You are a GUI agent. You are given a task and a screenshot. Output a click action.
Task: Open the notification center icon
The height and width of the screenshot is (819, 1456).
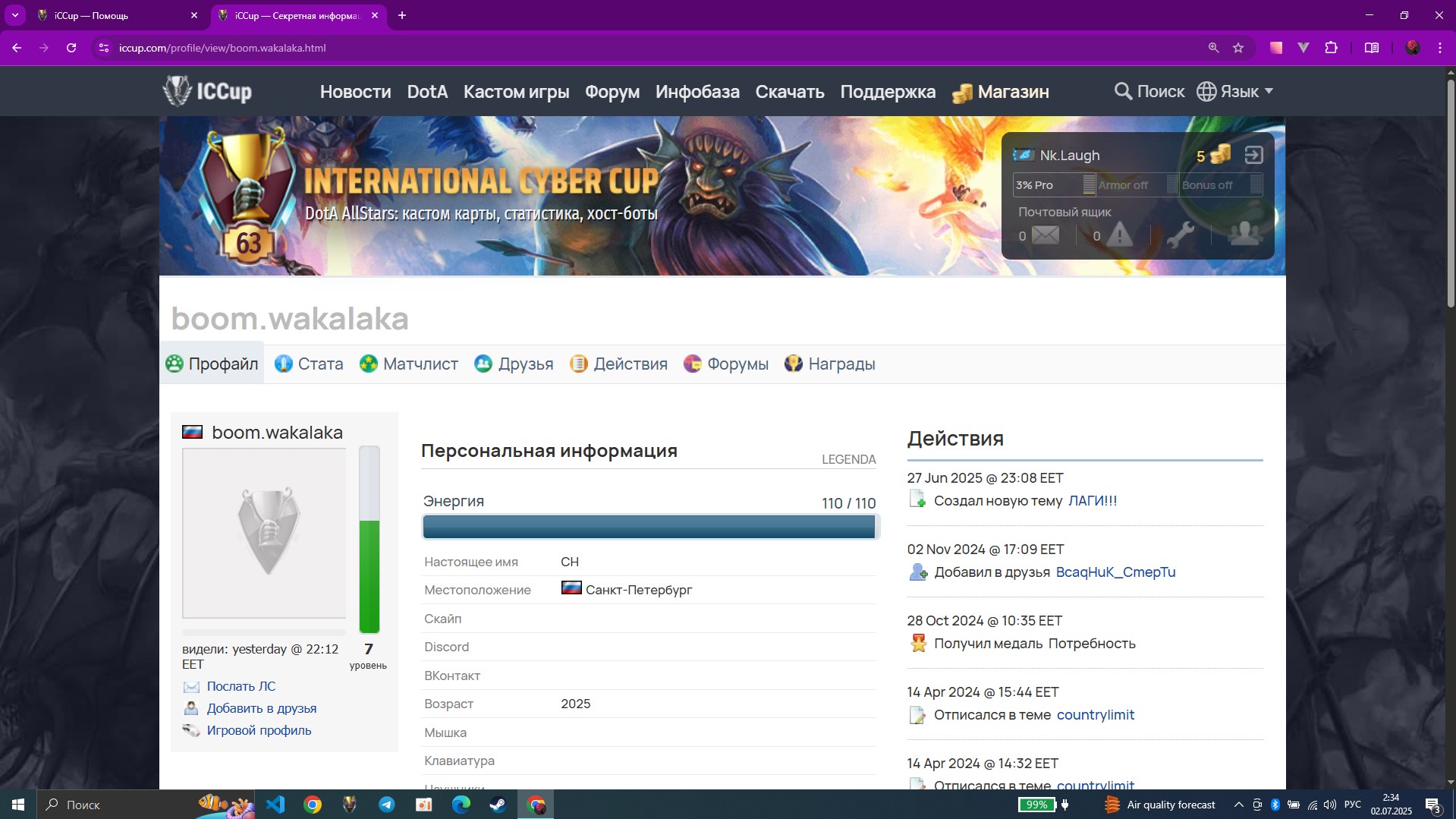tap(1432, 805)
